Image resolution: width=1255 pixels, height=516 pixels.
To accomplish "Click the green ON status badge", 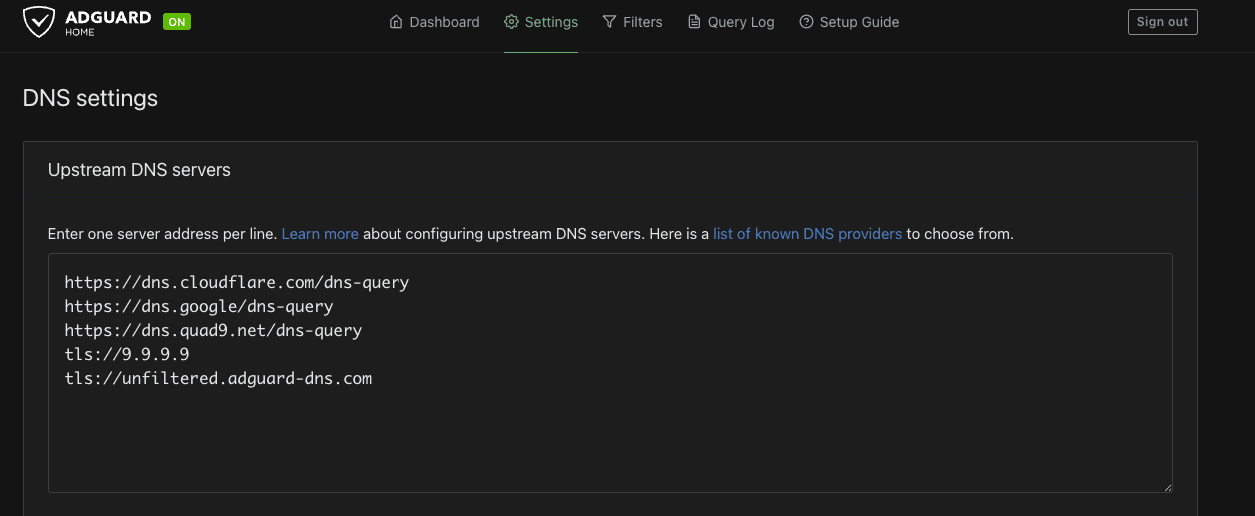I will 177,21.
